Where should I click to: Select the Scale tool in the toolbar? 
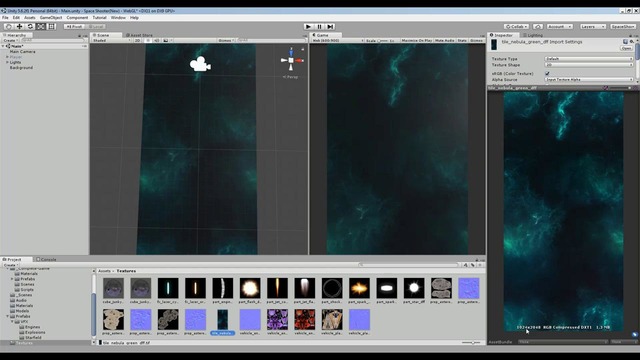tap(41, 27)
